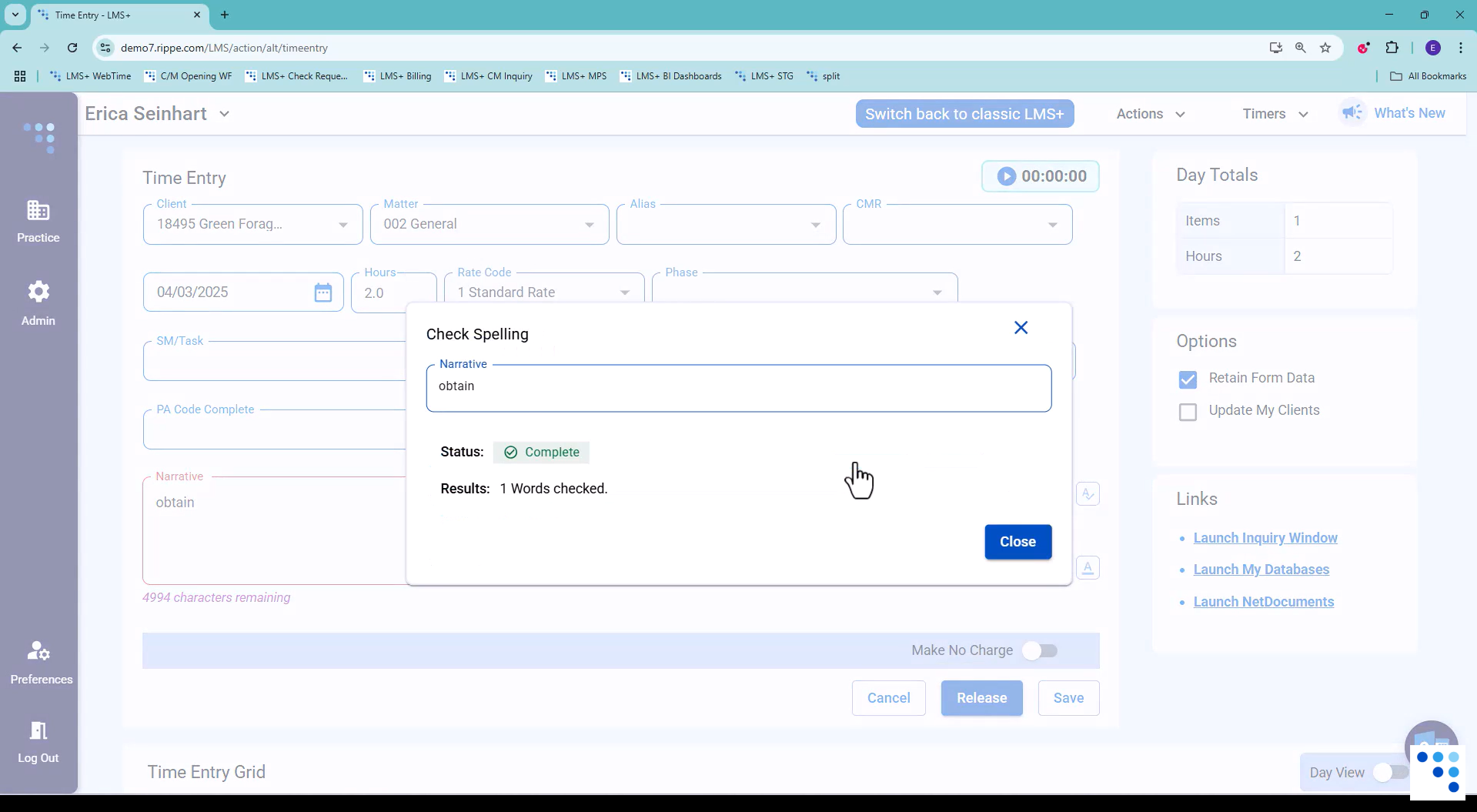Select the spell check icon beside the narrative
This screenshot has width=1477, height=812.
coord(1088,493)
